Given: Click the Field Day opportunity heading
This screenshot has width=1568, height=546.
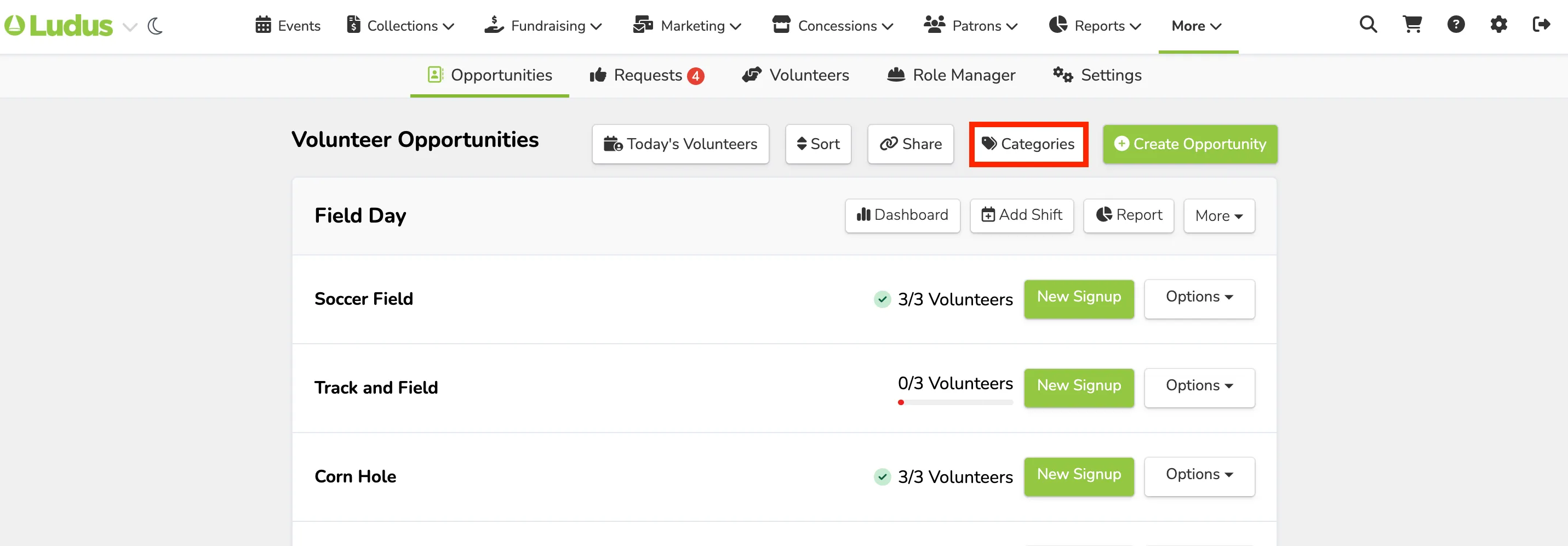Looking at the screenshot, I should 360,216.
